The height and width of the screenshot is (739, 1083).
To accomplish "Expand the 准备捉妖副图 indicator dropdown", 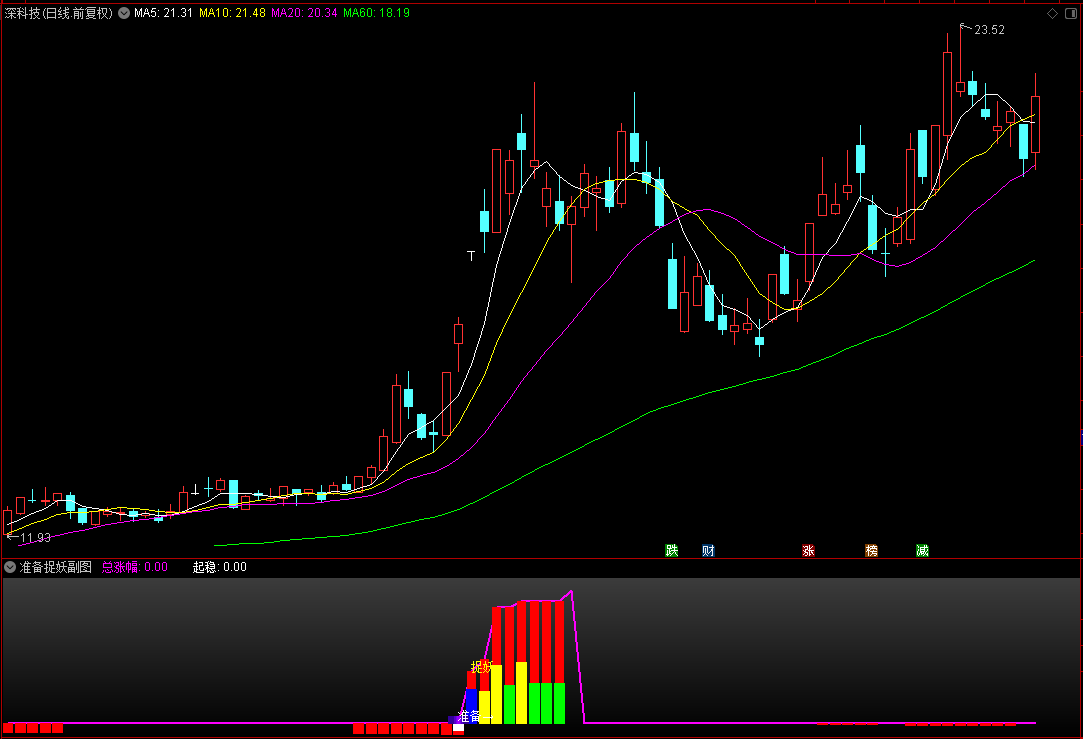I will pyautogui.click(x=10, y=567).
